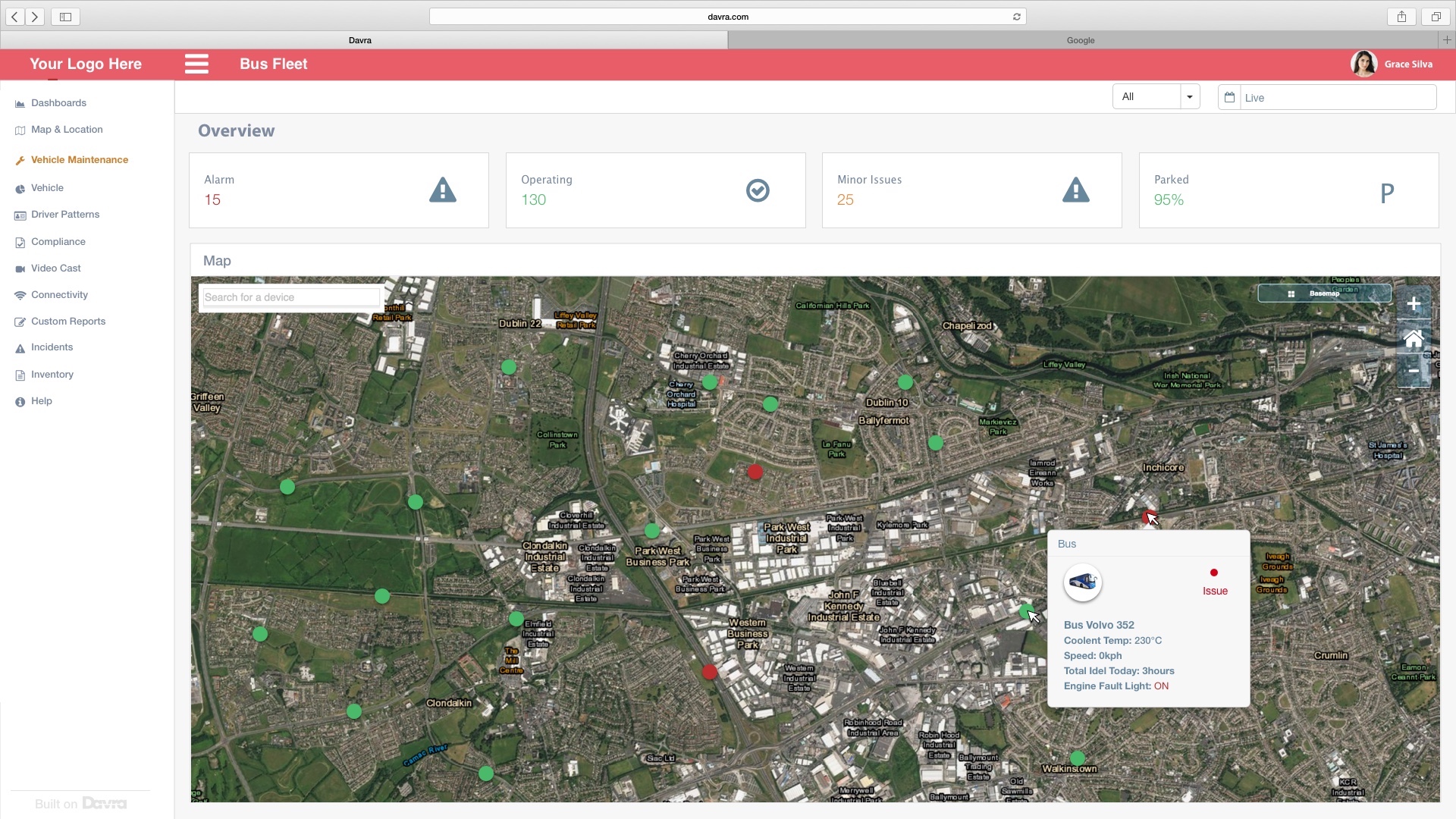The height and width of the screenshot is (819, 1456).
Task: Open the Minor Issues 25 card
Action: click(972, 190)
